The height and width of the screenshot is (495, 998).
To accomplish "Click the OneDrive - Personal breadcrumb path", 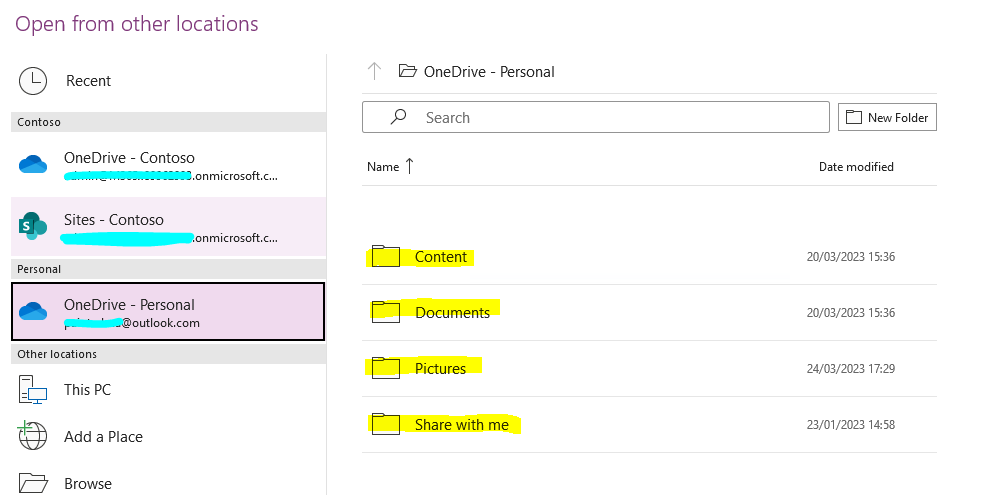I will [489, 71].
